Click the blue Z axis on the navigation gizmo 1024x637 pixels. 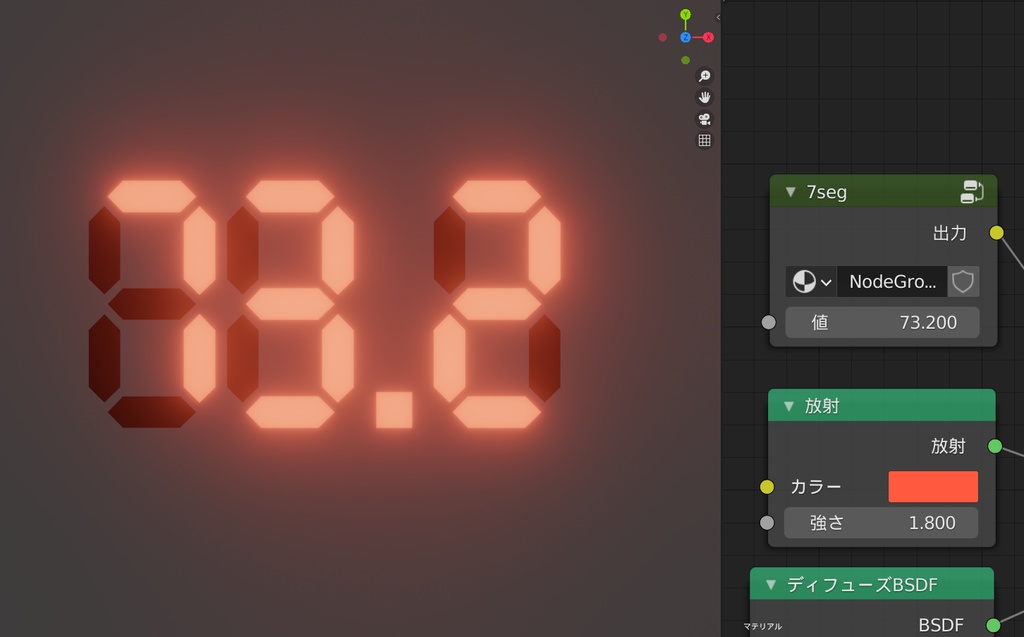pos(684,36)
